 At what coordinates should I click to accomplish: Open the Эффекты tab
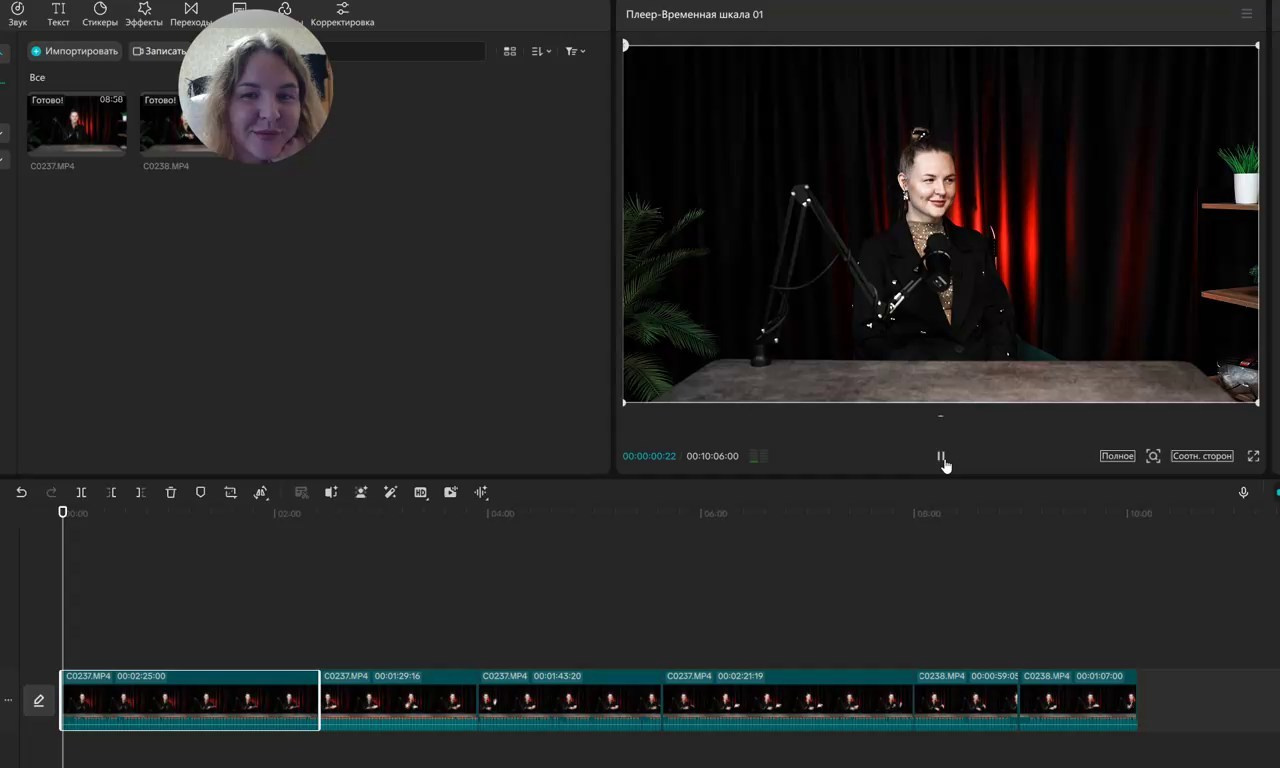click(144, 14)
